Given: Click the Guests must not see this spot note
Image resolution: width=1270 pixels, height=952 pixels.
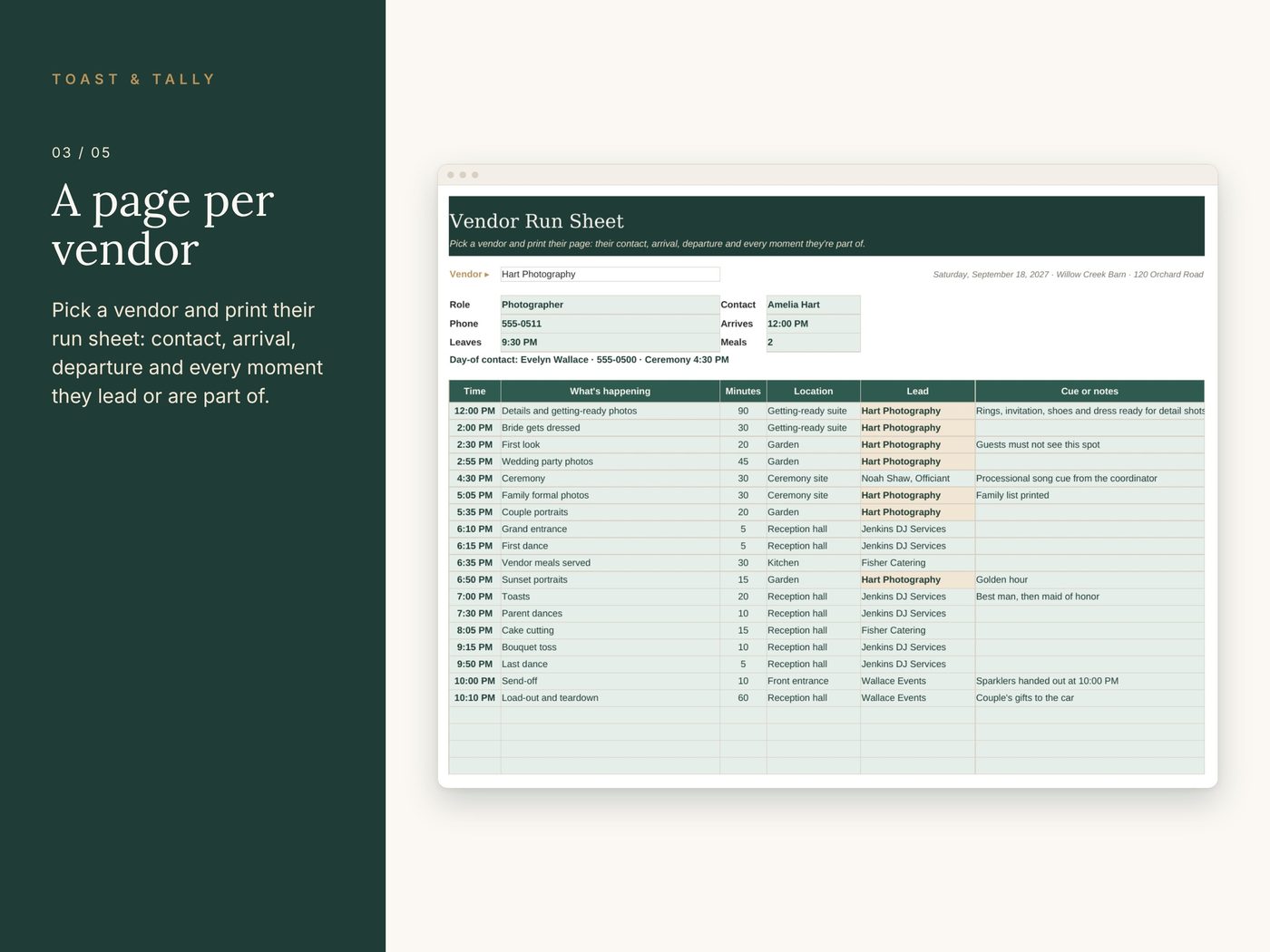Looking at the screenshot, I should click(1089, 444).
